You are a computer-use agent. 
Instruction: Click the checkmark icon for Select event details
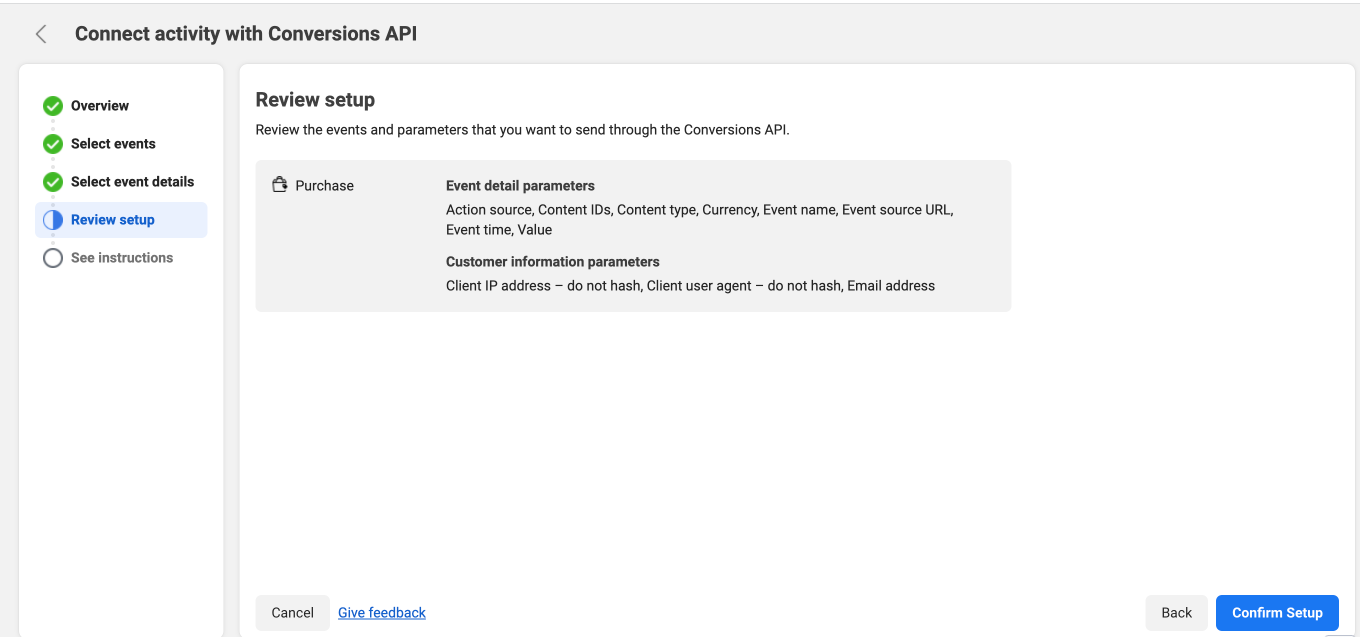click(53, 182)
